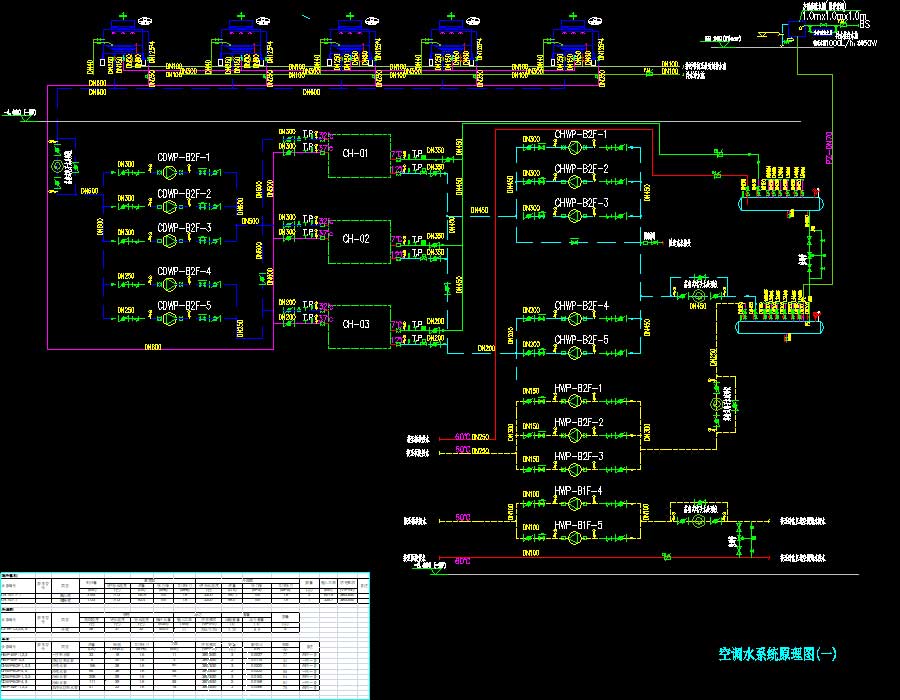The height and width of the screenshot is (700, 900).
Task: Click the CHWP-B2F-4 pump symbol
Action: point(575,318)
